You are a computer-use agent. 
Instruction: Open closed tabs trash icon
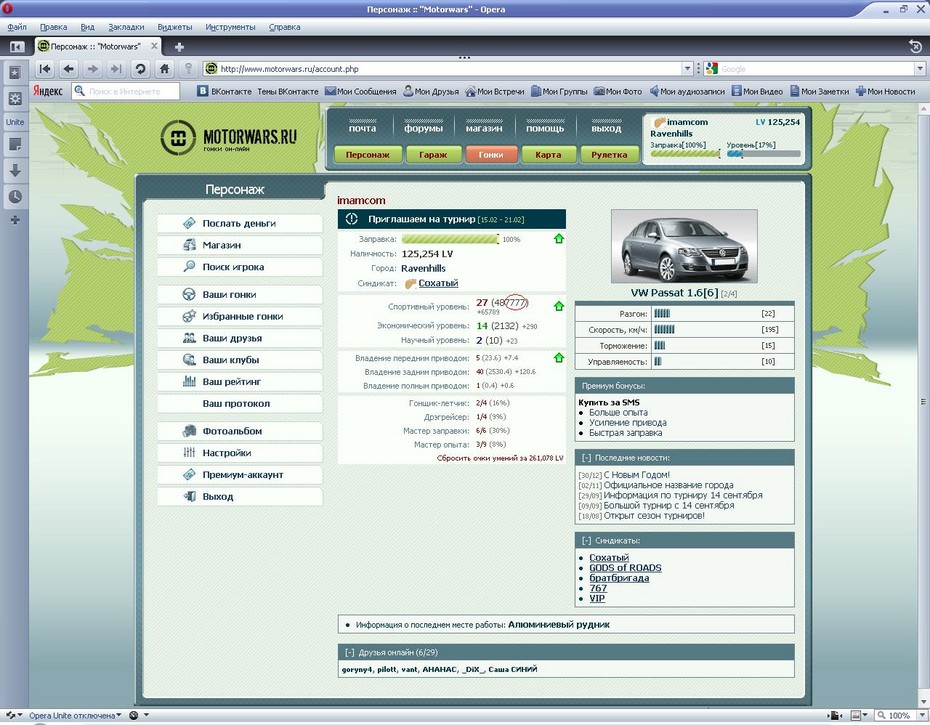coord(915,46)
